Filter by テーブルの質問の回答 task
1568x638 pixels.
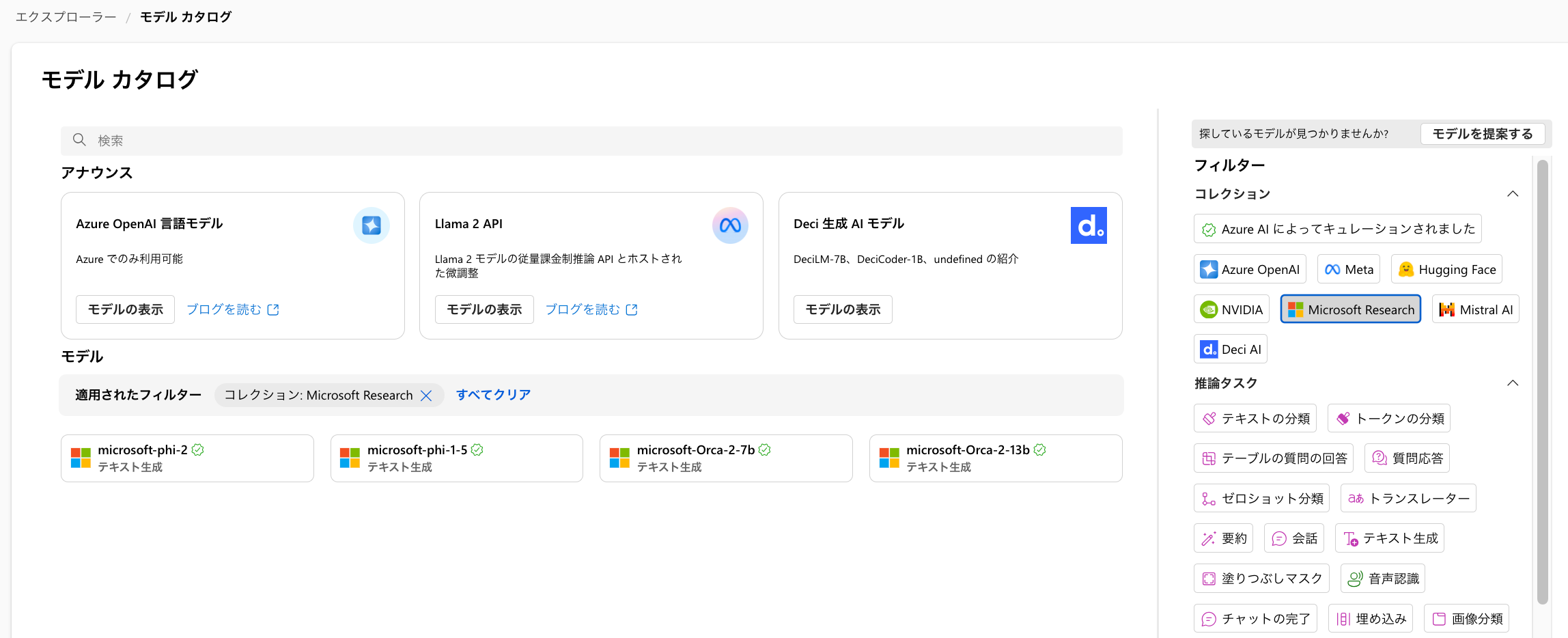(x=1274, y=458)
